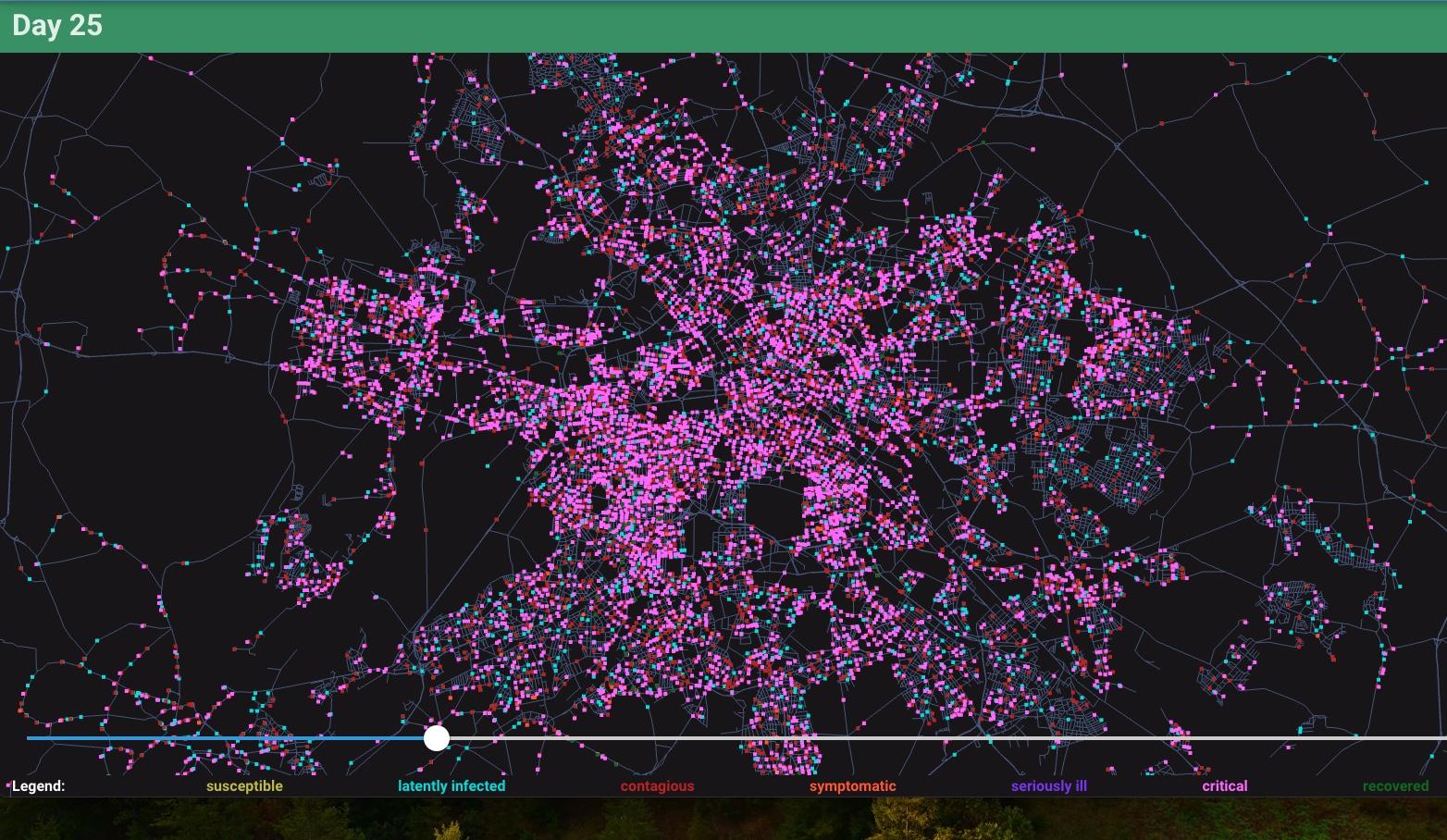Click the 'susceptible' legend label
The image size is (1447, 840).
(x=244, y=786)
